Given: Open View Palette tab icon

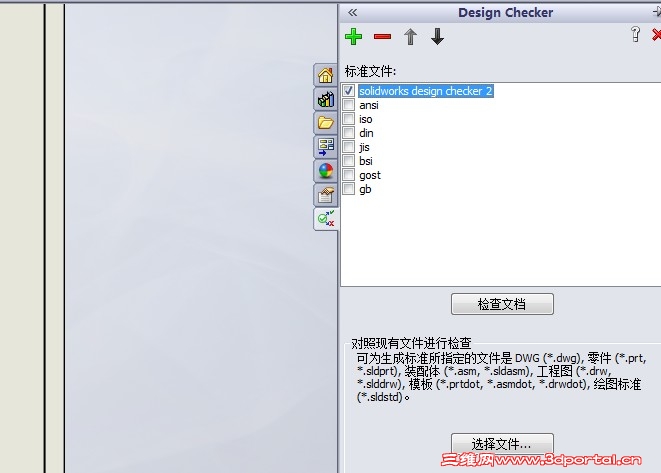Looking at the screenshot, I should 325,147.
